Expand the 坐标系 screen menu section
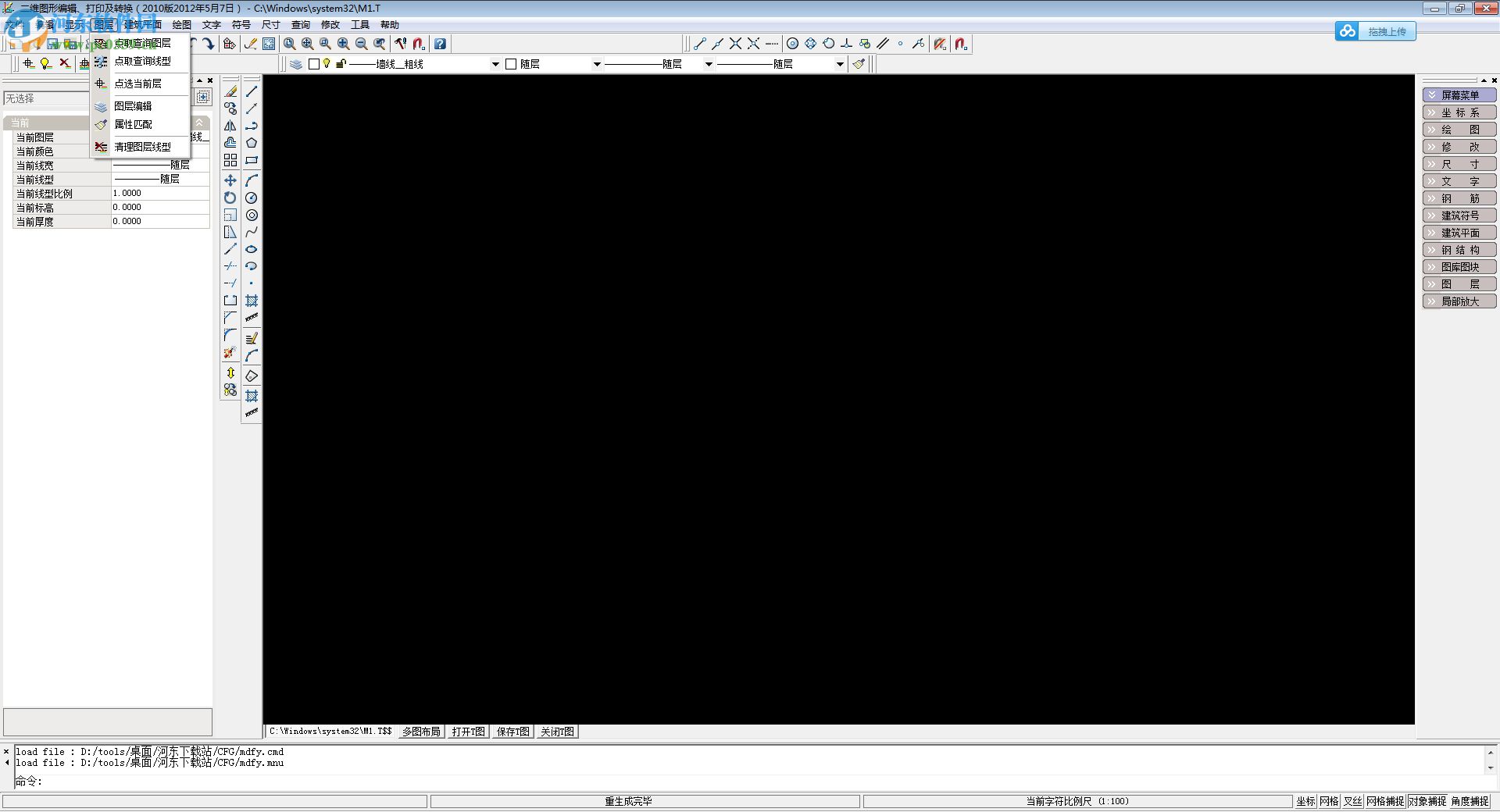Screen dimensions: 1500x812 pyautogui.click(x=1459, y=112)
